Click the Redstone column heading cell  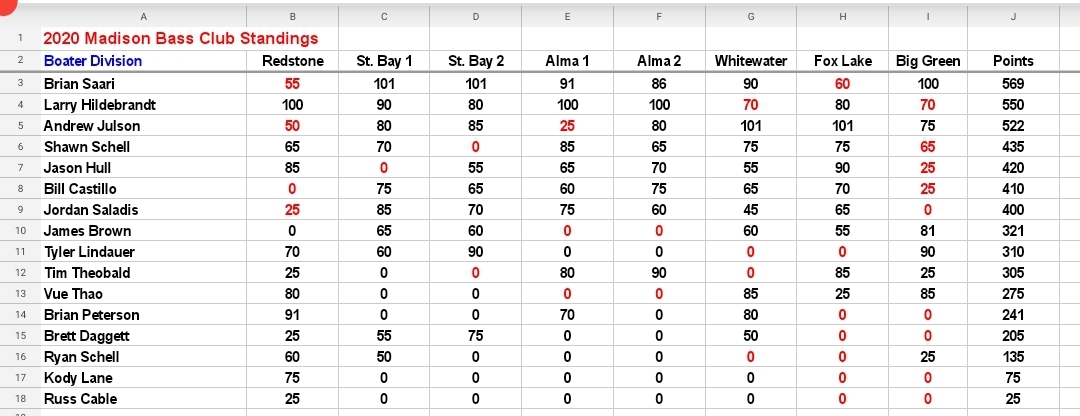click(x=292, y=61)
